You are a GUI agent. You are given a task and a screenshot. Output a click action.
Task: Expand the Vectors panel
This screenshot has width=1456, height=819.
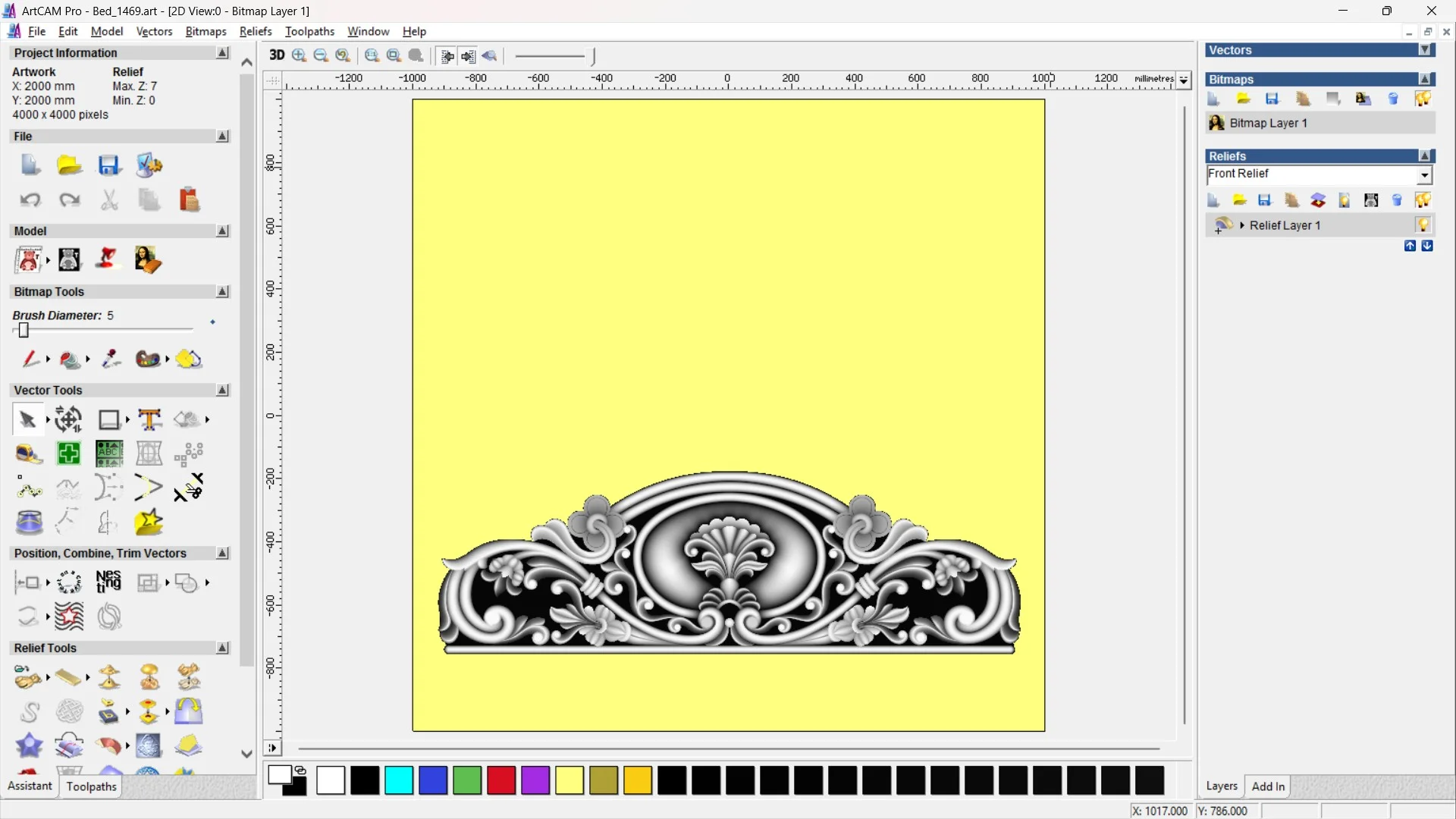coord(1425,50)
